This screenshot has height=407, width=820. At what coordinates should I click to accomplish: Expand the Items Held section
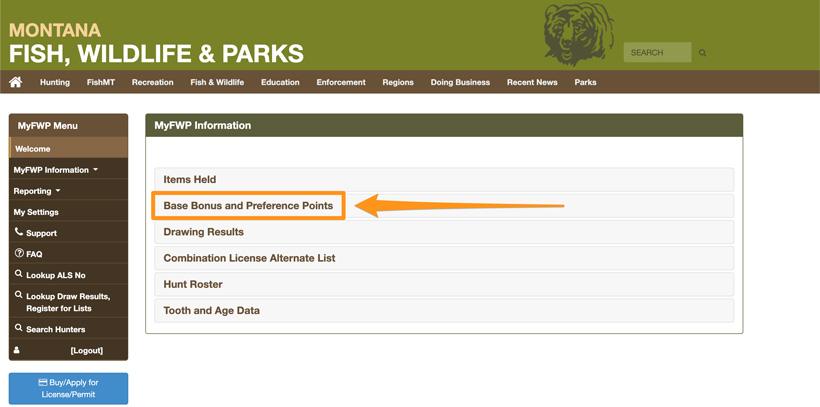coord(444,179)
